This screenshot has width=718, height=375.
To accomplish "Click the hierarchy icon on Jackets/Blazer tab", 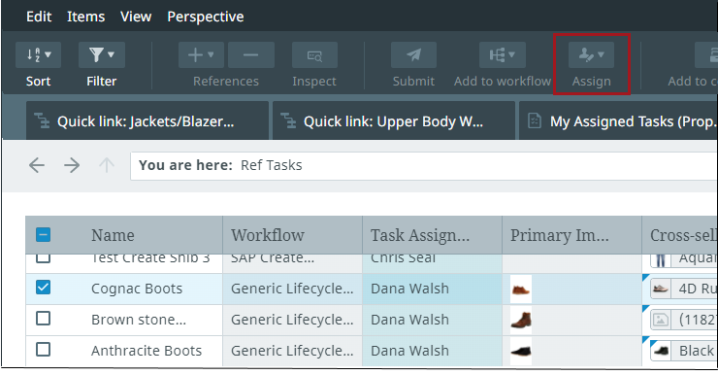I will pyautogui.click(x=42, y=121).
